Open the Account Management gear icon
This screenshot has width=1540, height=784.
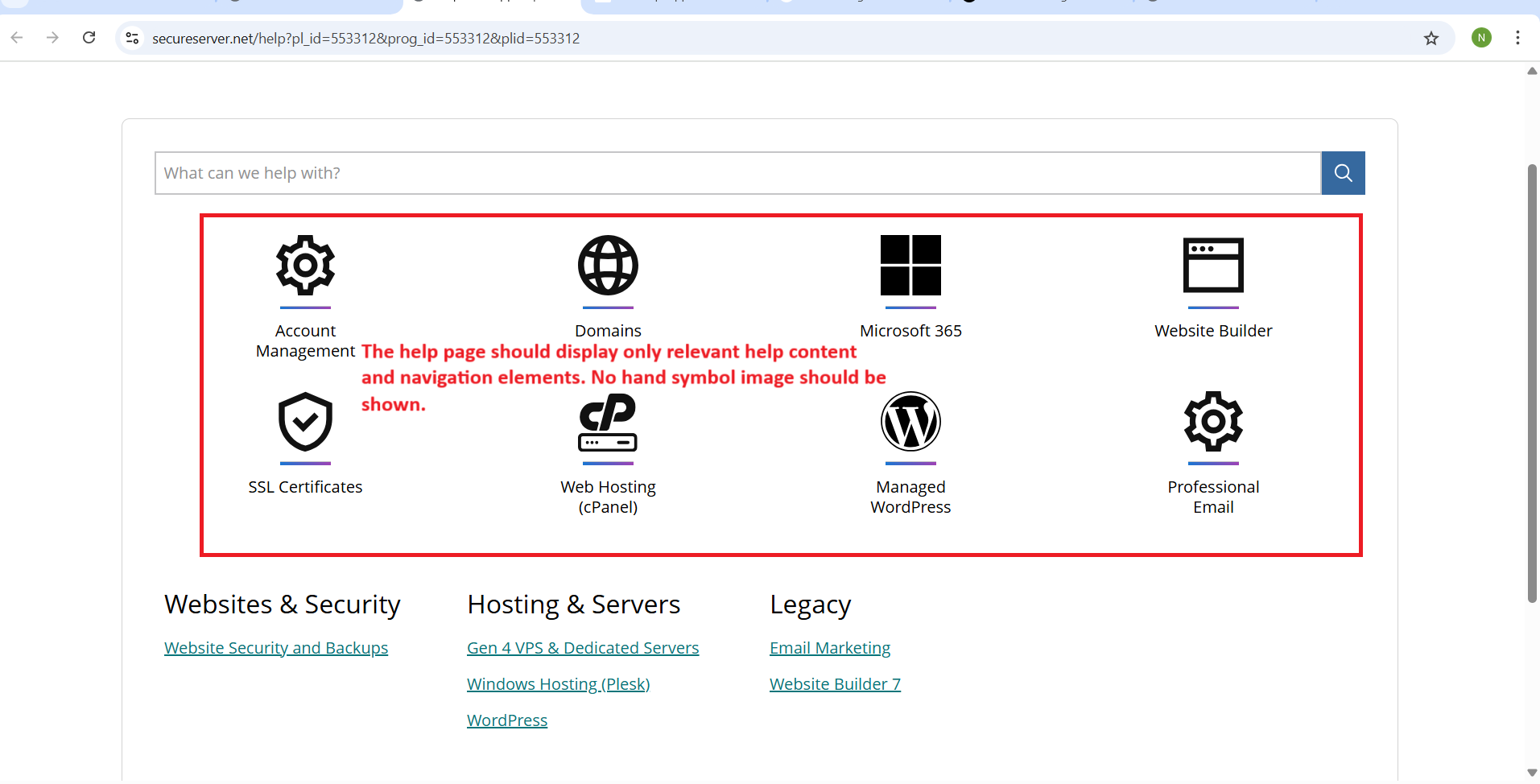(305, 266)
